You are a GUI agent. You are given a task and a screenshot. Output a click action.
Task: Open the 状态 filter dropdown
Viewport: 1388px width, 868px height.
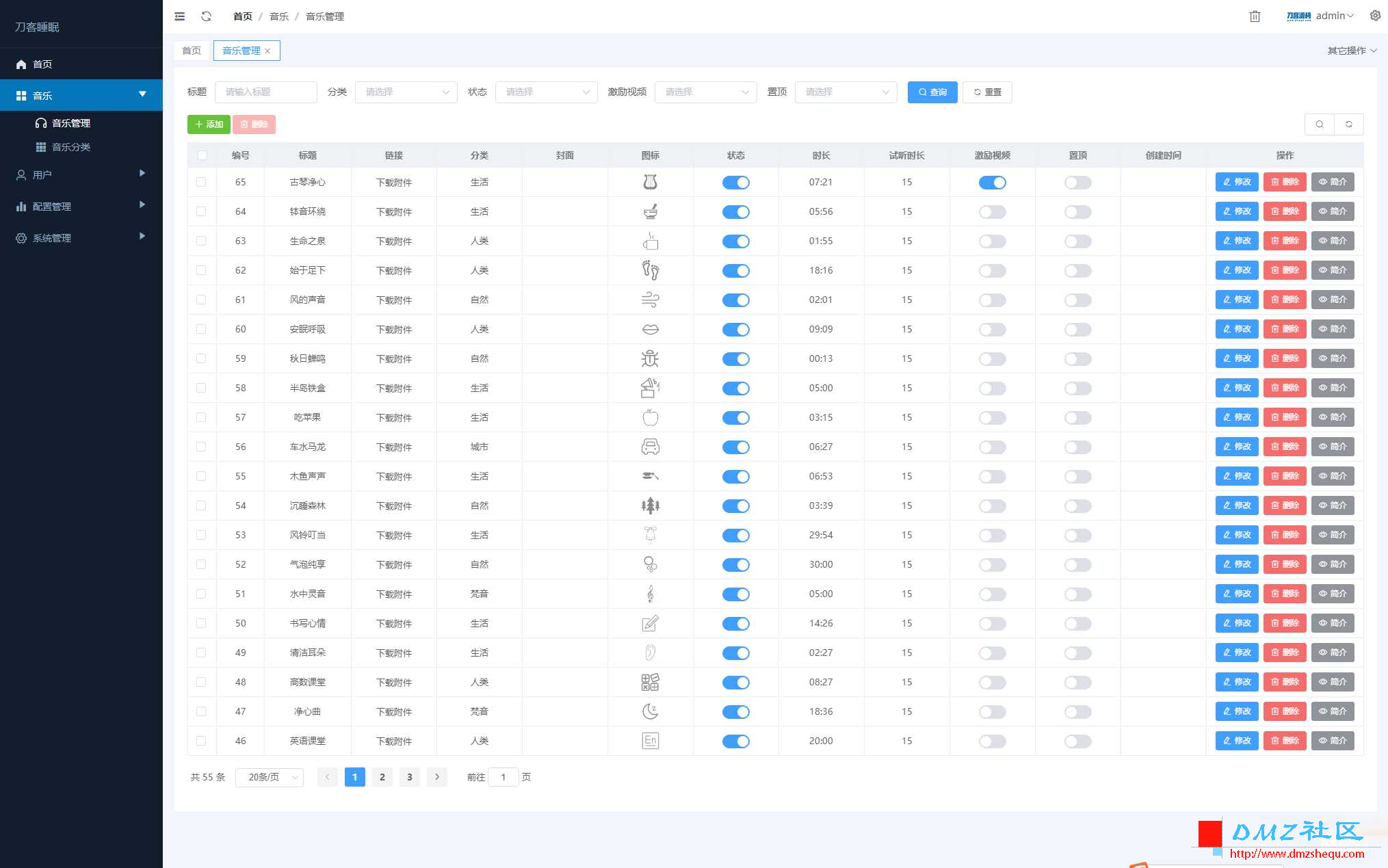546,92
